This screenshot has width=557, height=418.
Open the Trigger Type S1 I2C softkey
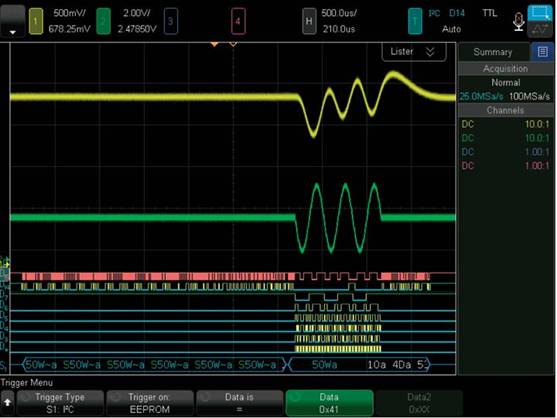point(60,403)
